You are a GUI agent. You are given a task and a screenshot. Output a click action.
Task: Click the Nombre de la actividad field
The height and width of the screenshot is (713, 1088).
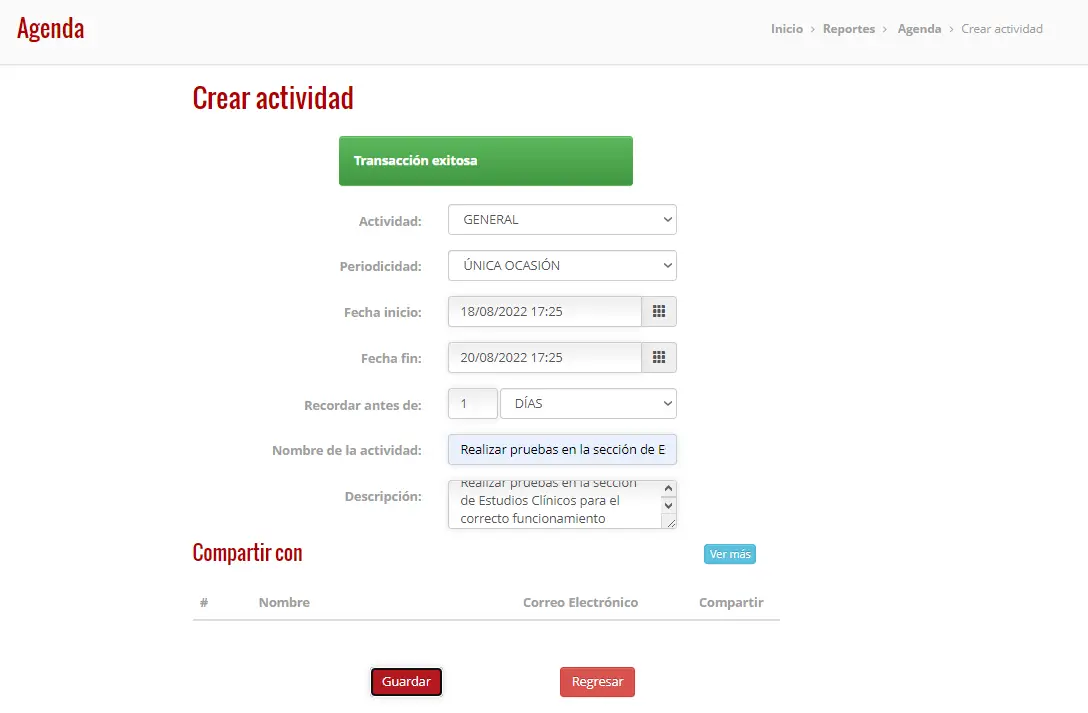pyautogui.click(x=562, y=449)
